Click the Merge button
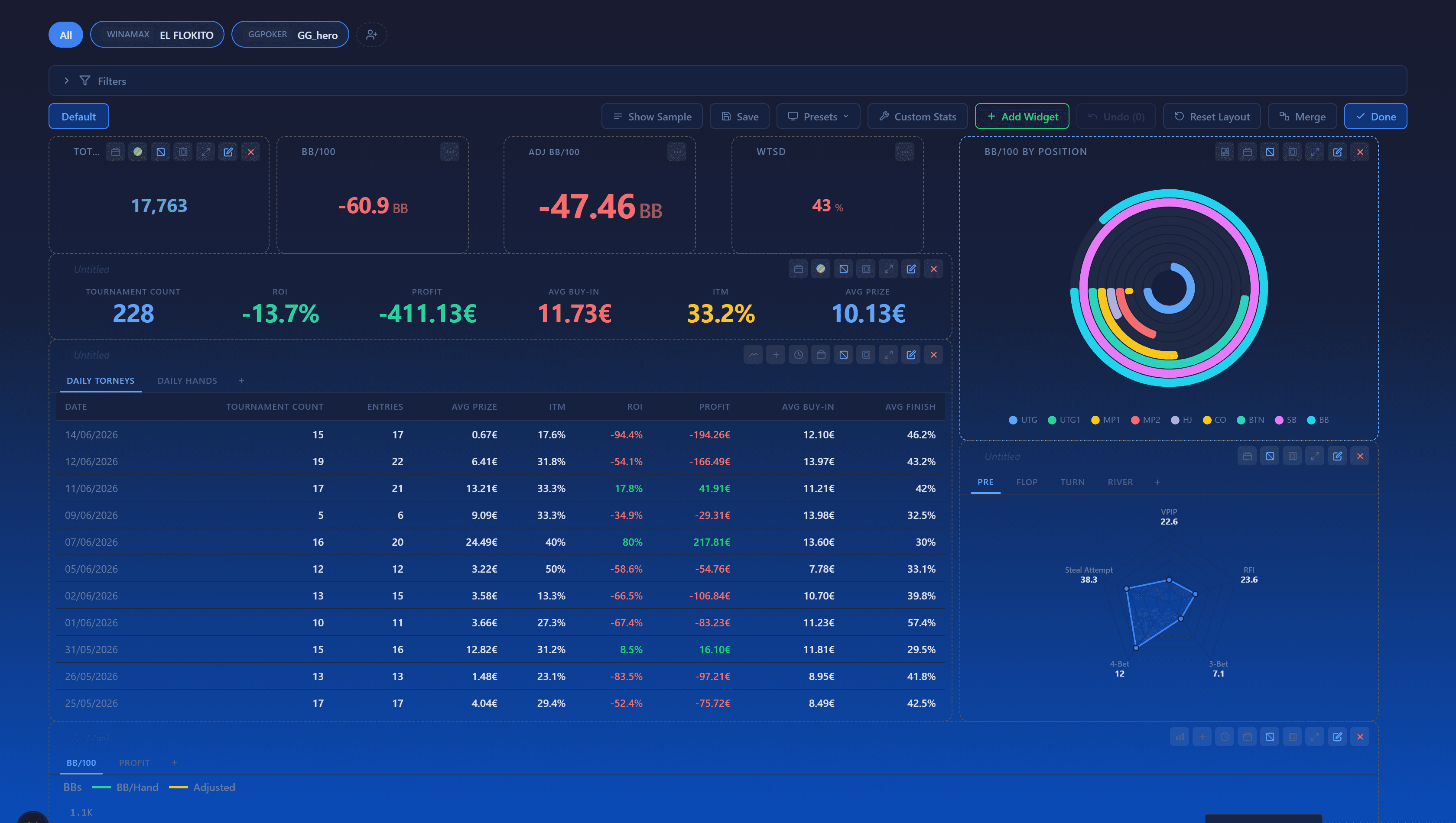The width and height of the screenshot is (1456, 823). (x=1302, y=117)
